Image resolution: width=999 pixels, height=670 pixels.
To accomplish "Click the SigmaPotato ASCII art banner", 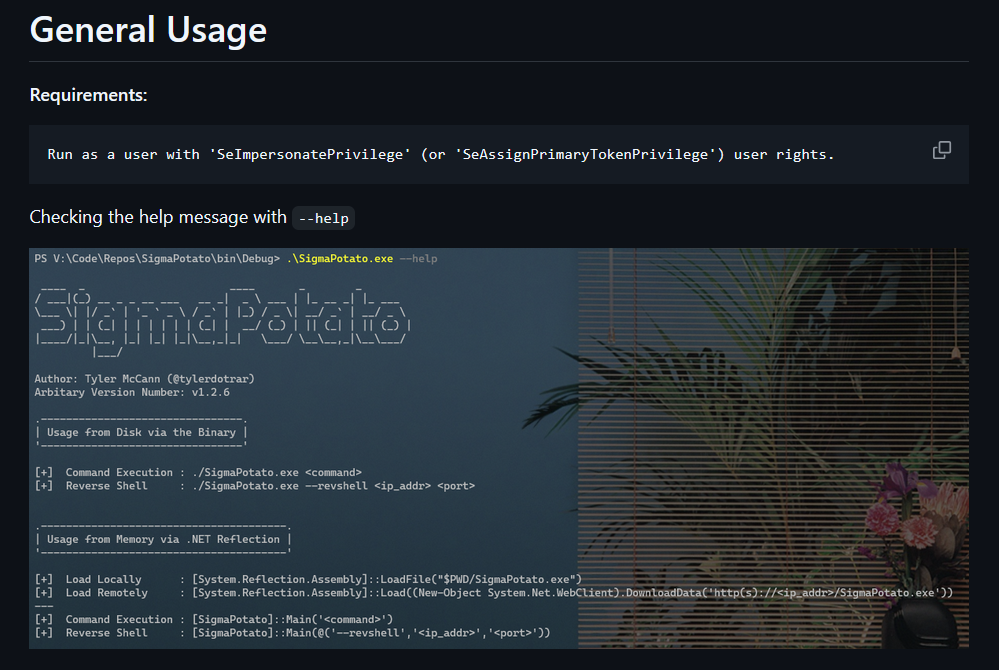I will pos(223,322).
